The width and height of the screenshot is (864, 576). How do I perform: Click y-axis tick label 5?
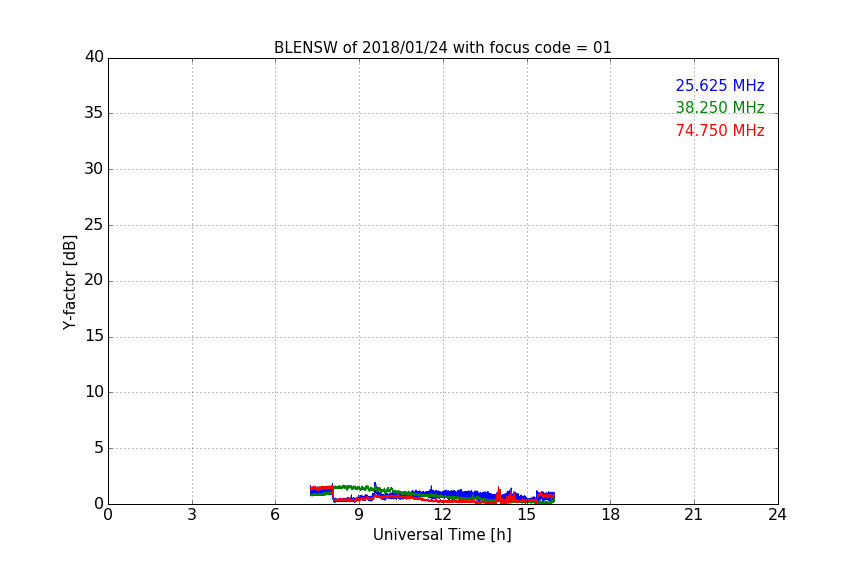tap(99, 448)
